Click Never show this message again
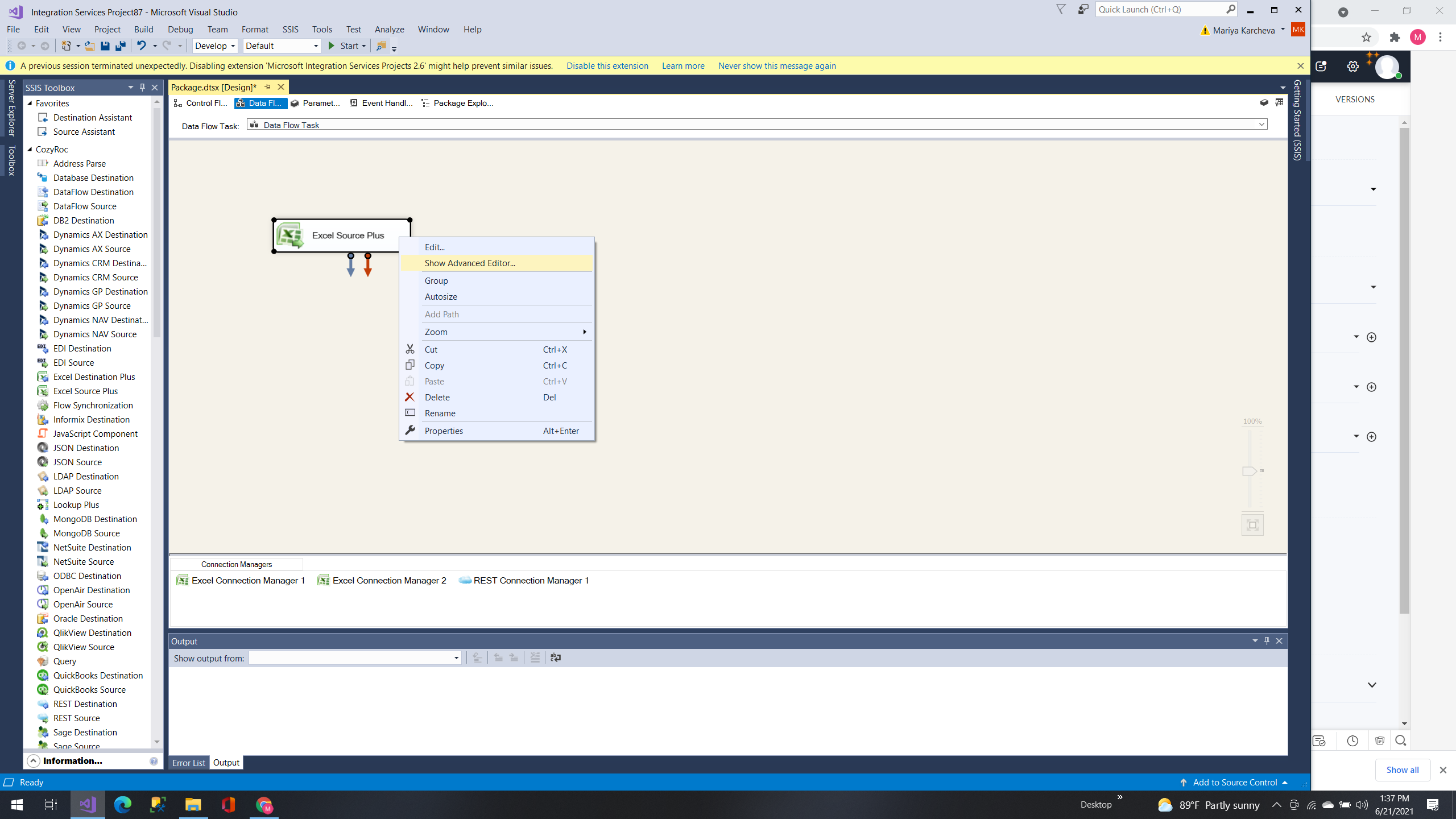The width and height of the screenshot is (1456, 819). [x=777, y=66]
